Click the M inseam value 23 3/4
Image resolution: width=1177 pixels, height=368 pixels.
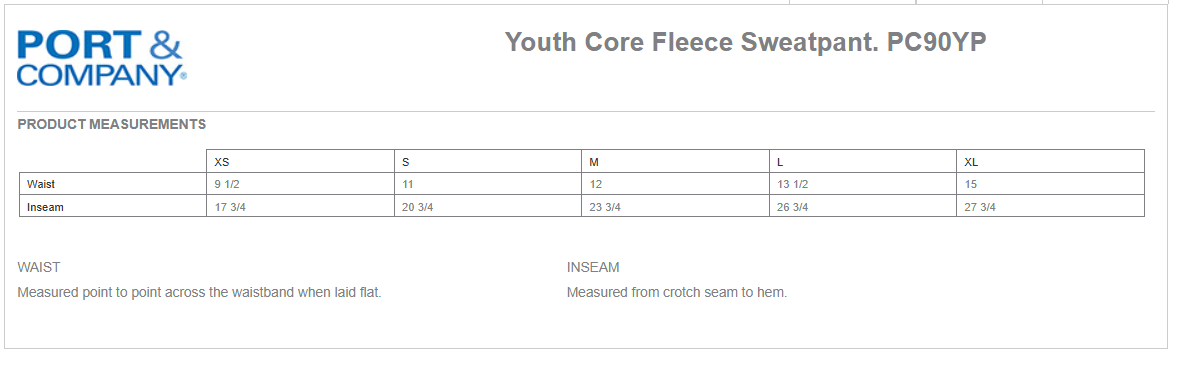point(605,207)
